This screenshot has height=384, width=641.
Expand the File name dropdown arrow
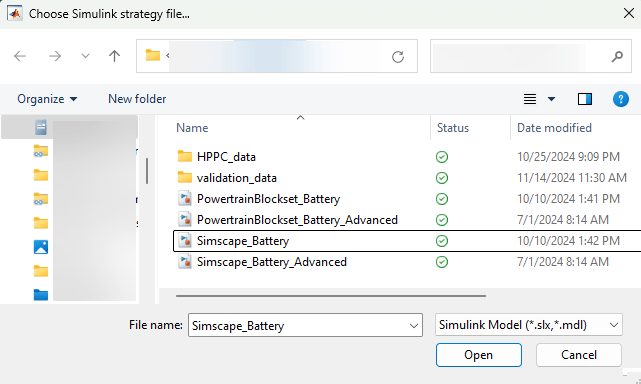[x=414, y=326]
